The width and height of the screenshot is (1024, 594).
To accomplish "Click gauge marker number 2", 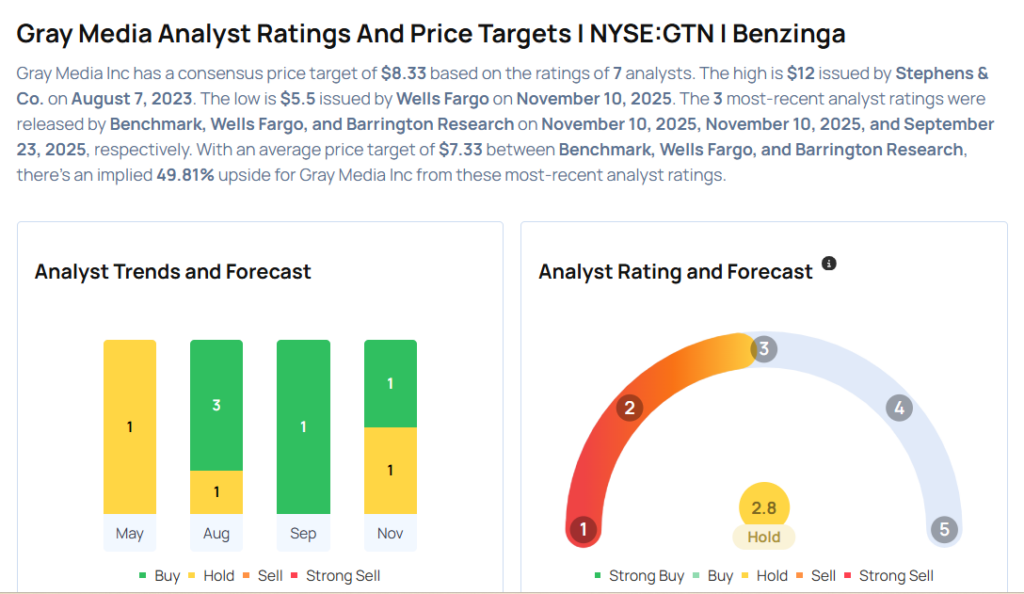I will click(x=630, y=408).
